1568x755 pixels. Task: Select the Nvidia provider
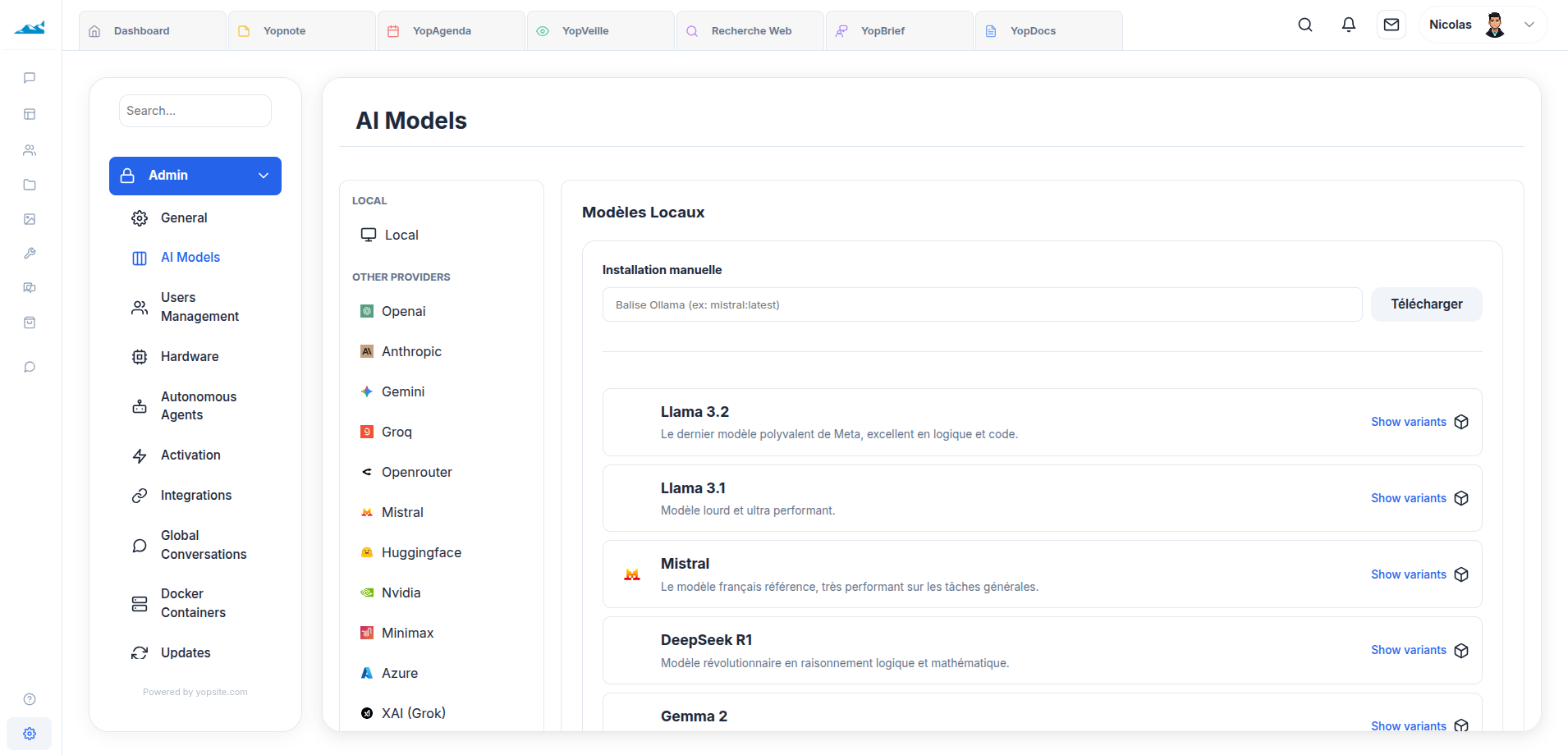(442, 593)
